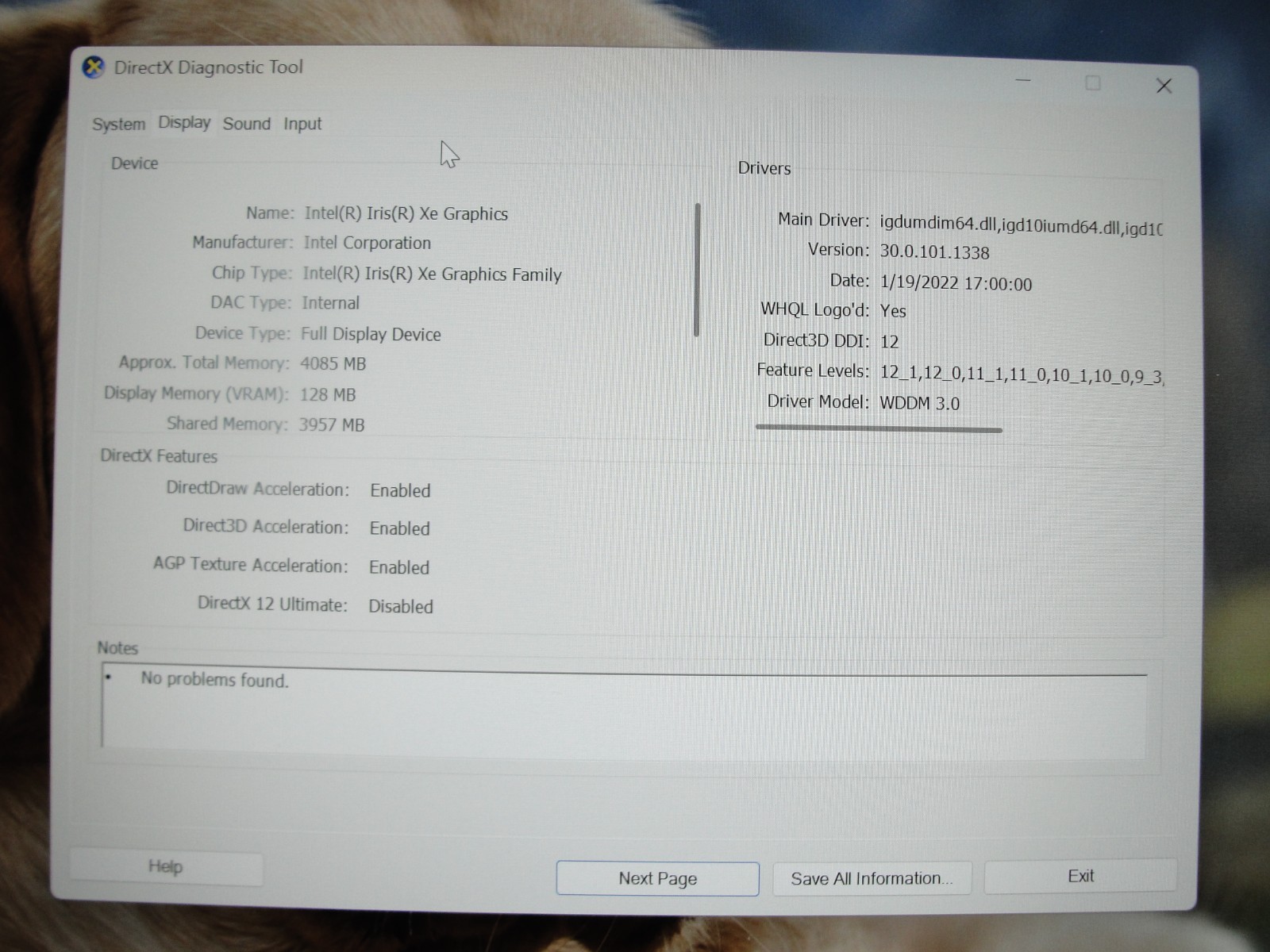This screenshot has height=952, width=1270.
Task: Click 'Intel(R) Iris(R) Xe Graphics Family' chip type
Action: point(432,274)
